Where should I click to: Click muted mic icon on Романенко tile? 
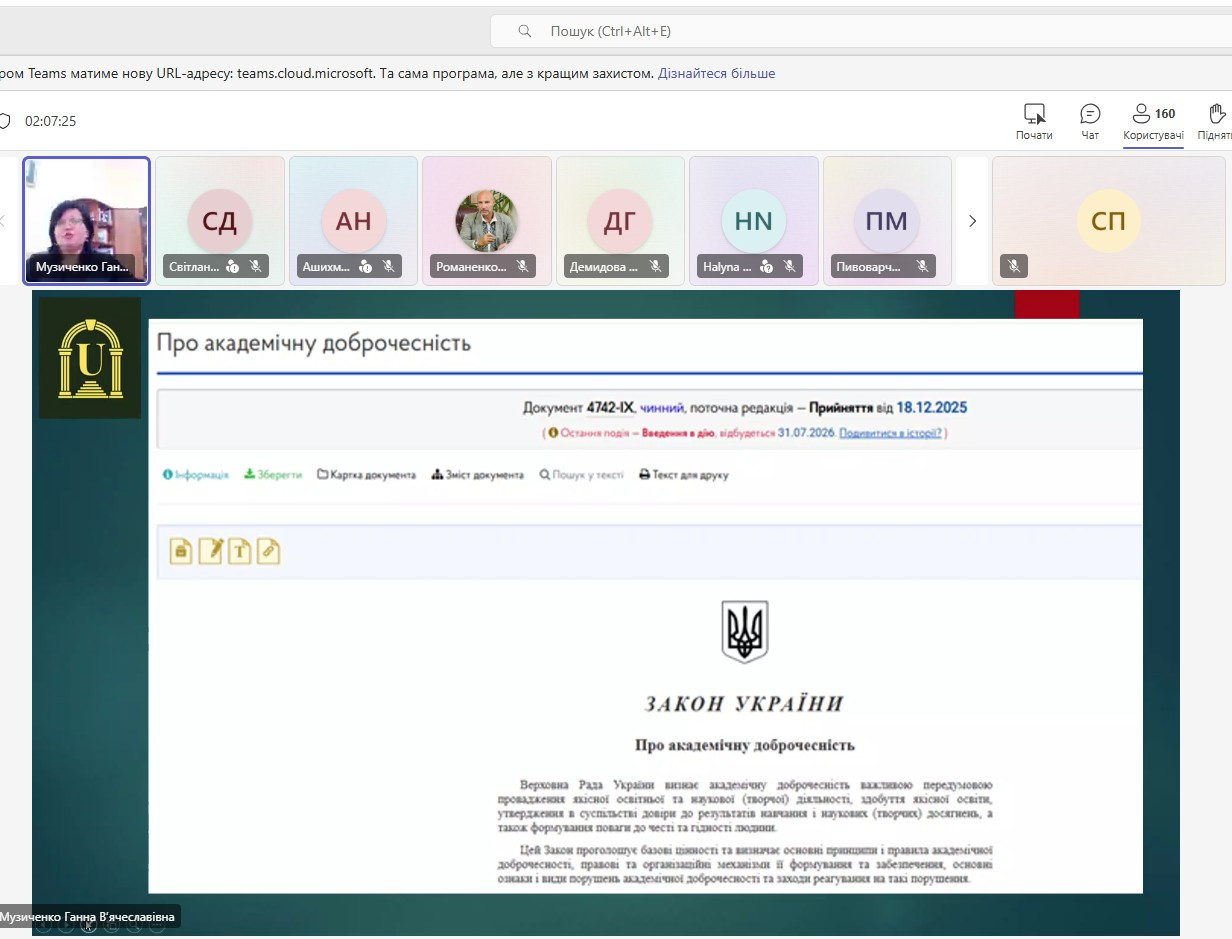522,267
